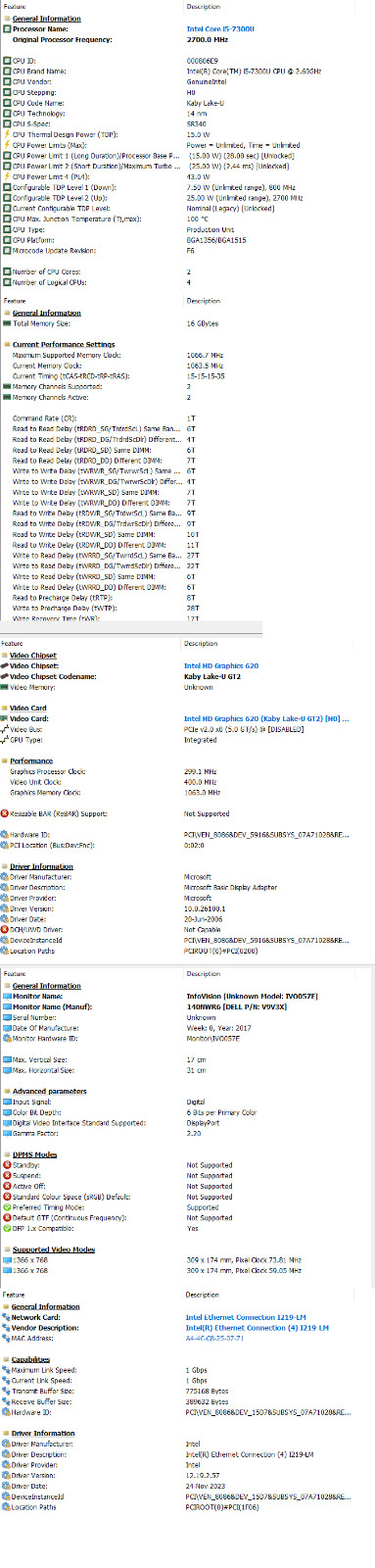Click the Feature column header above Processor Name

[x=15, y=7]
